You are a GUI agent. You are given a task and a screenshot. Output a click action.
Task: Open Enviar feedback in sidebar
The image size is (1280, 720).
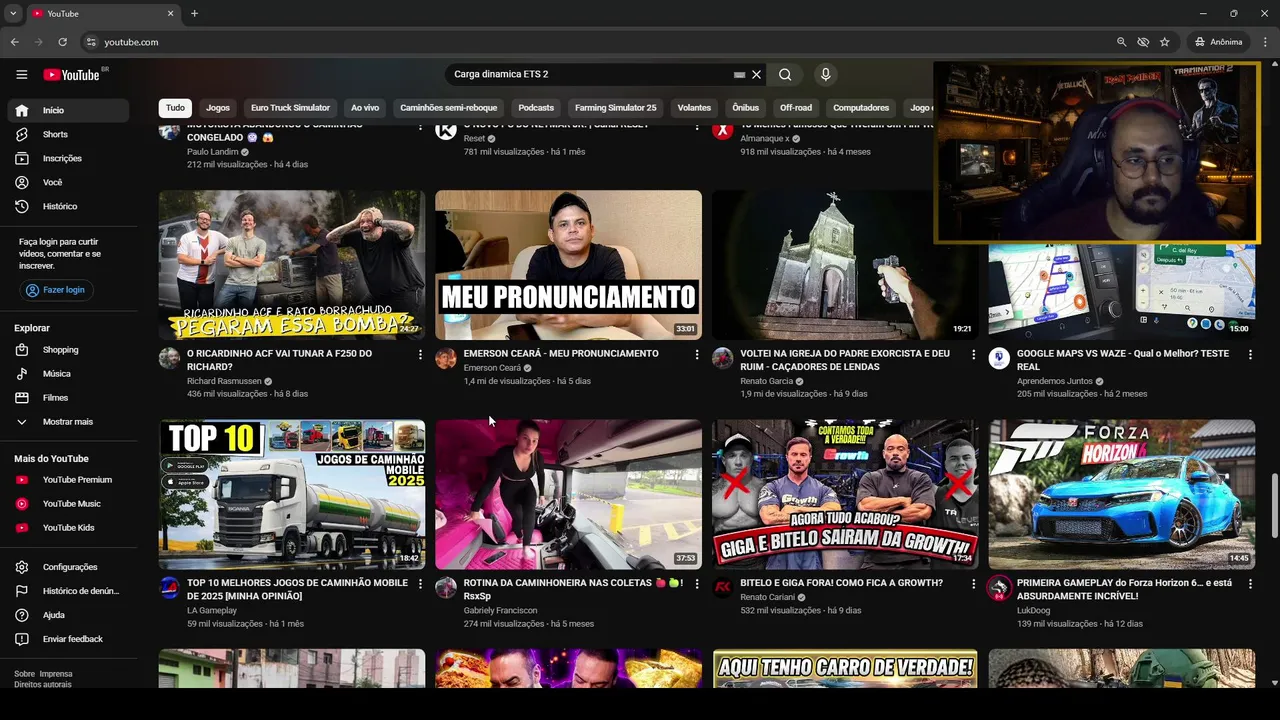point(68,639)
